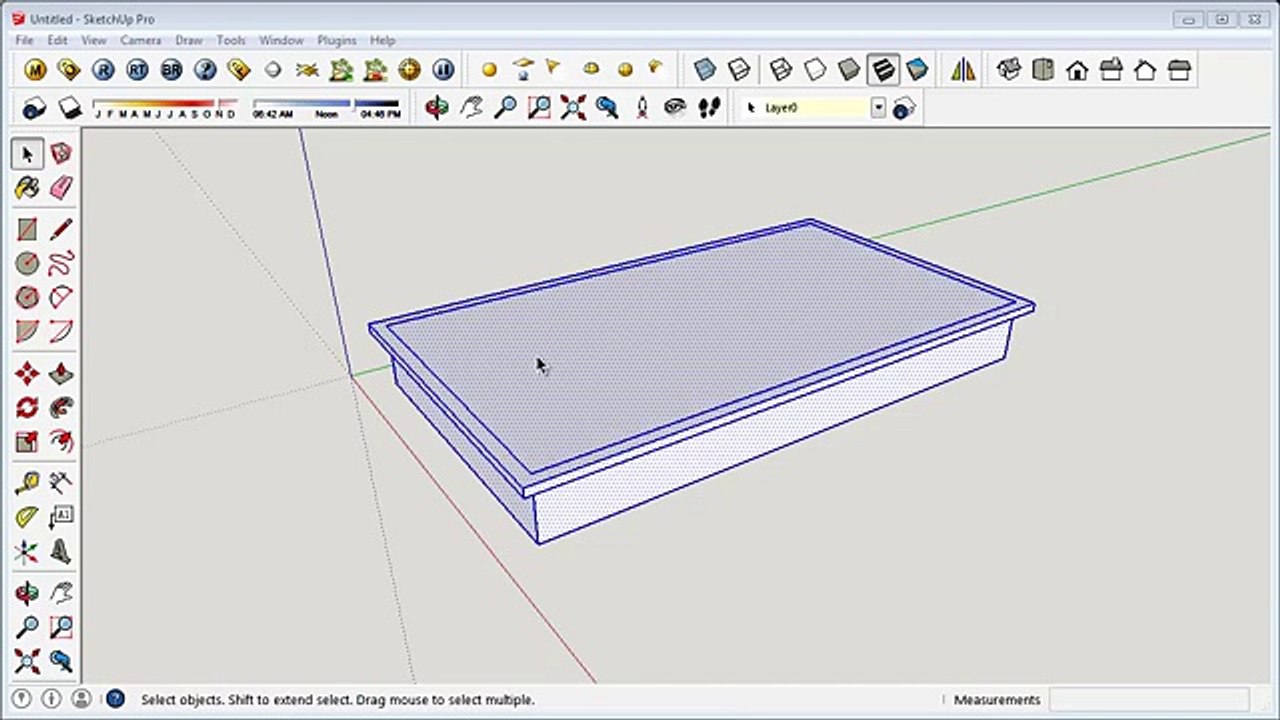Screen dimensions: 1280x720
Task: Select the Scale tool
Action: 27,441
